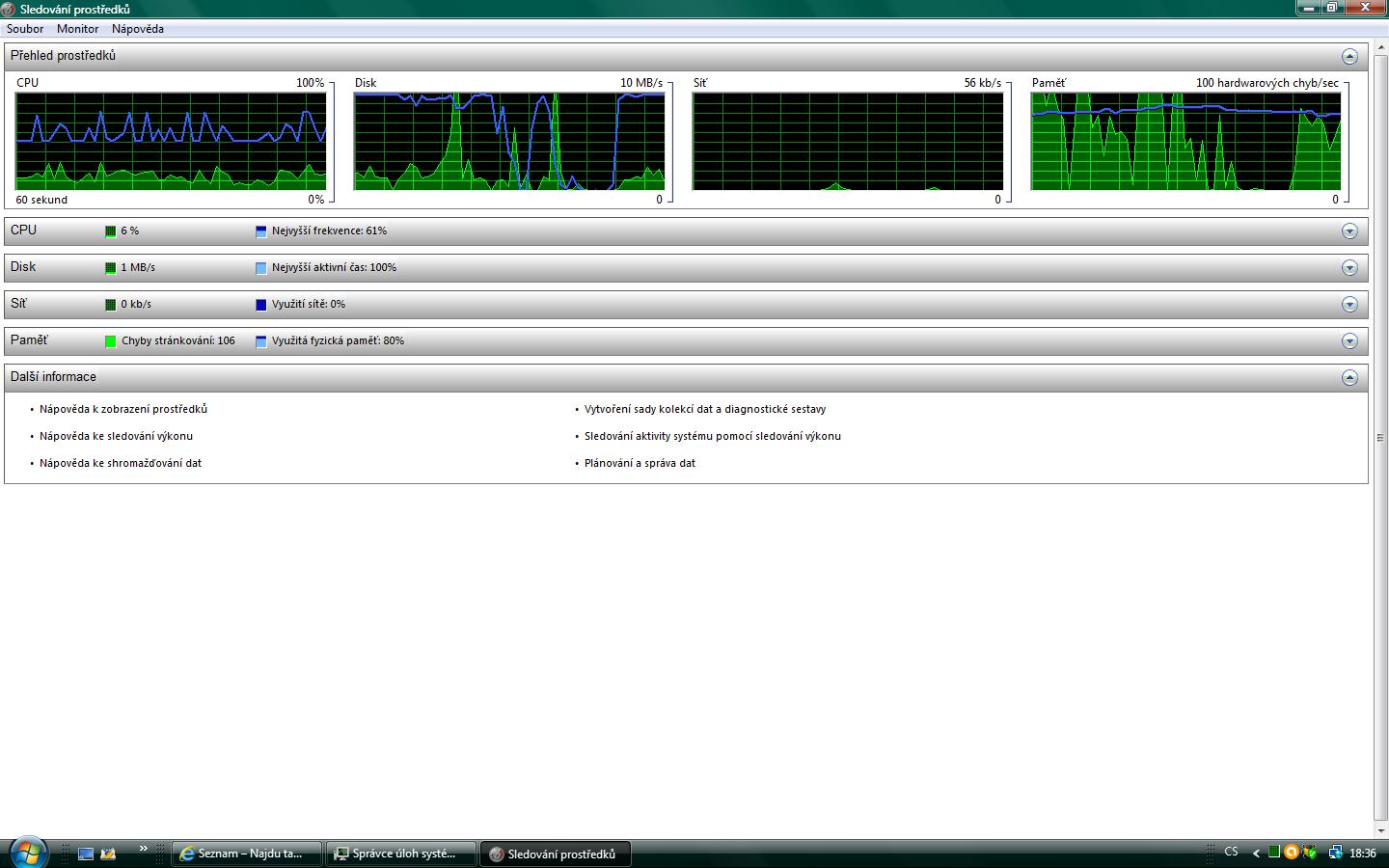Open the Nápověda menu
Viewport: 1389px width, 868px height.
138,29
